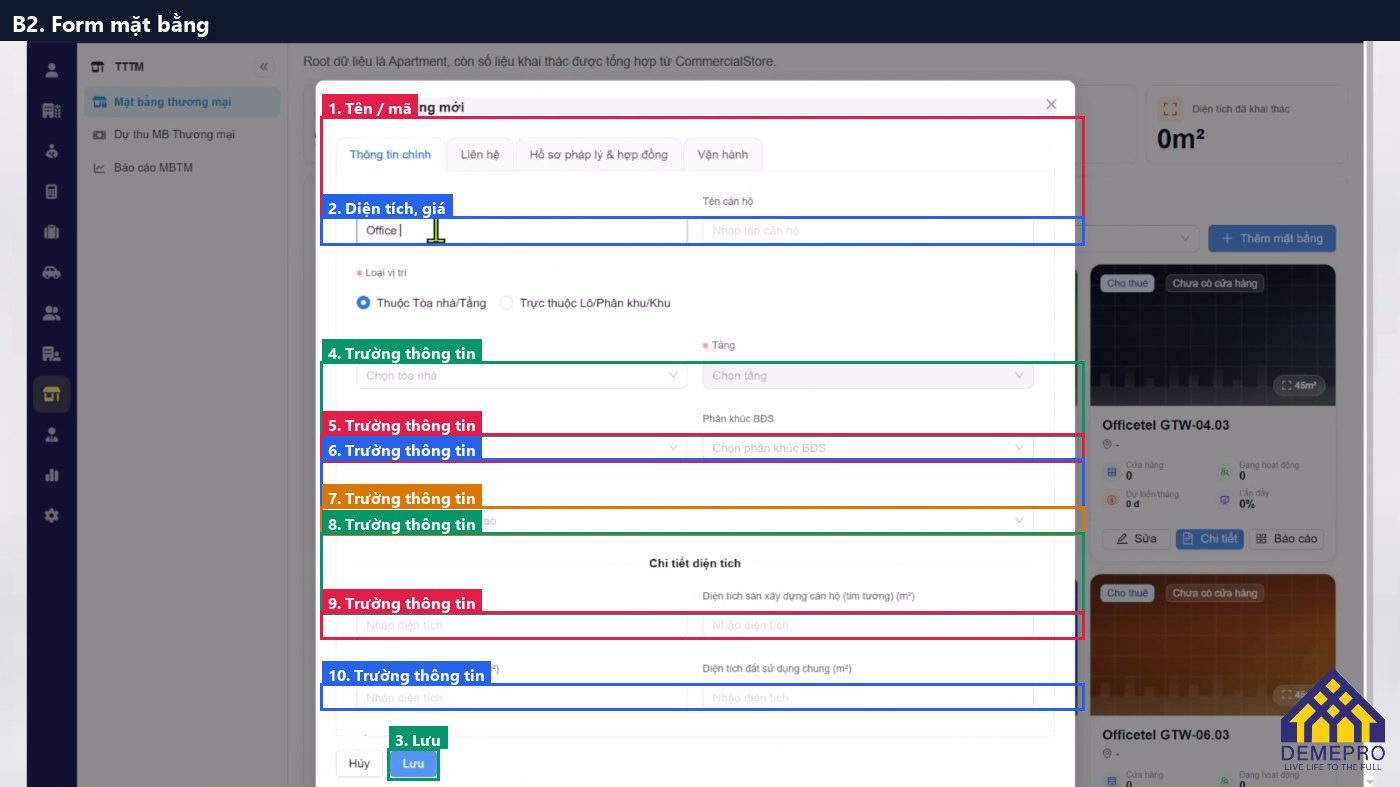1400x787 pixels.
Task: Open the luggage icon in left rail
Action: [x=52, y=232]
